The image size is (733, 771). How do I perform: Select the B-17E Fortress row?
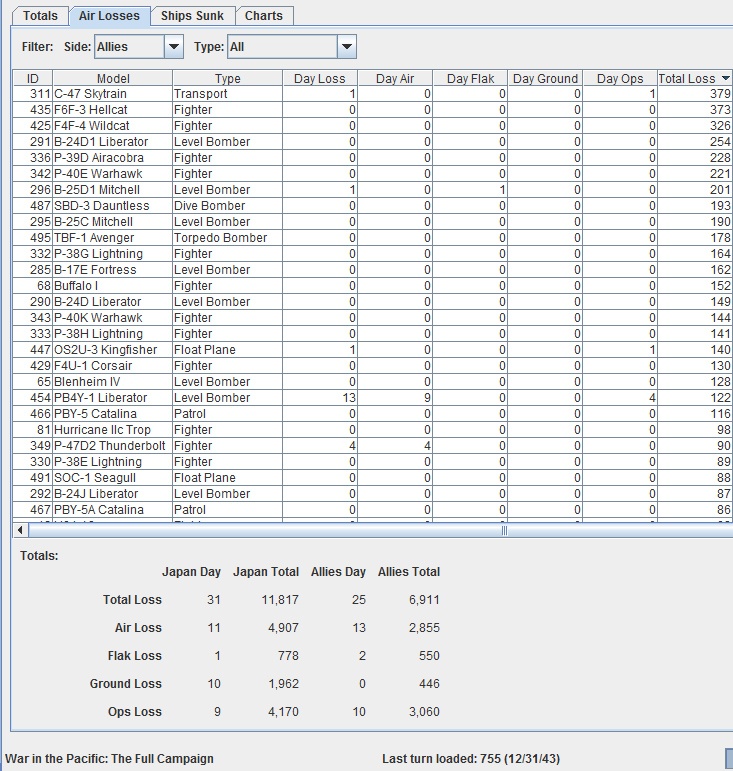(x=373, y=270)
